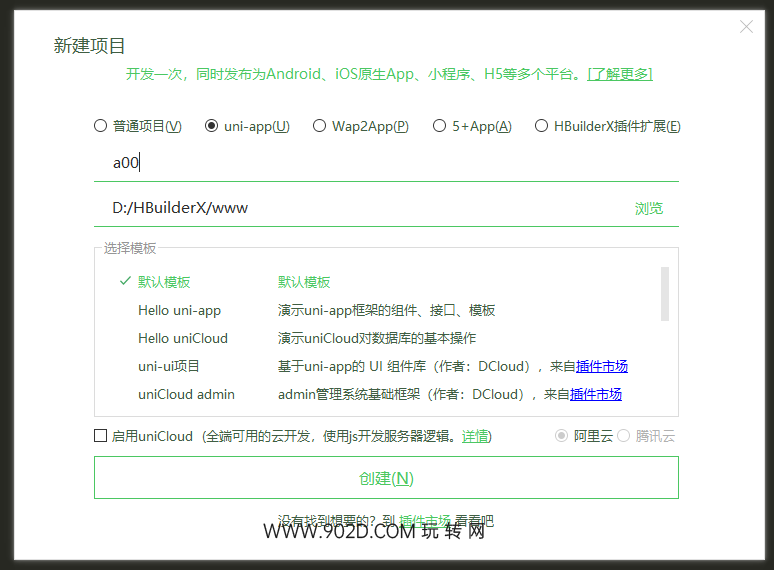The height and width of the screenshot is (570, 774).
Task: Close the new project dialog
Action: click(x=746, y=27)
